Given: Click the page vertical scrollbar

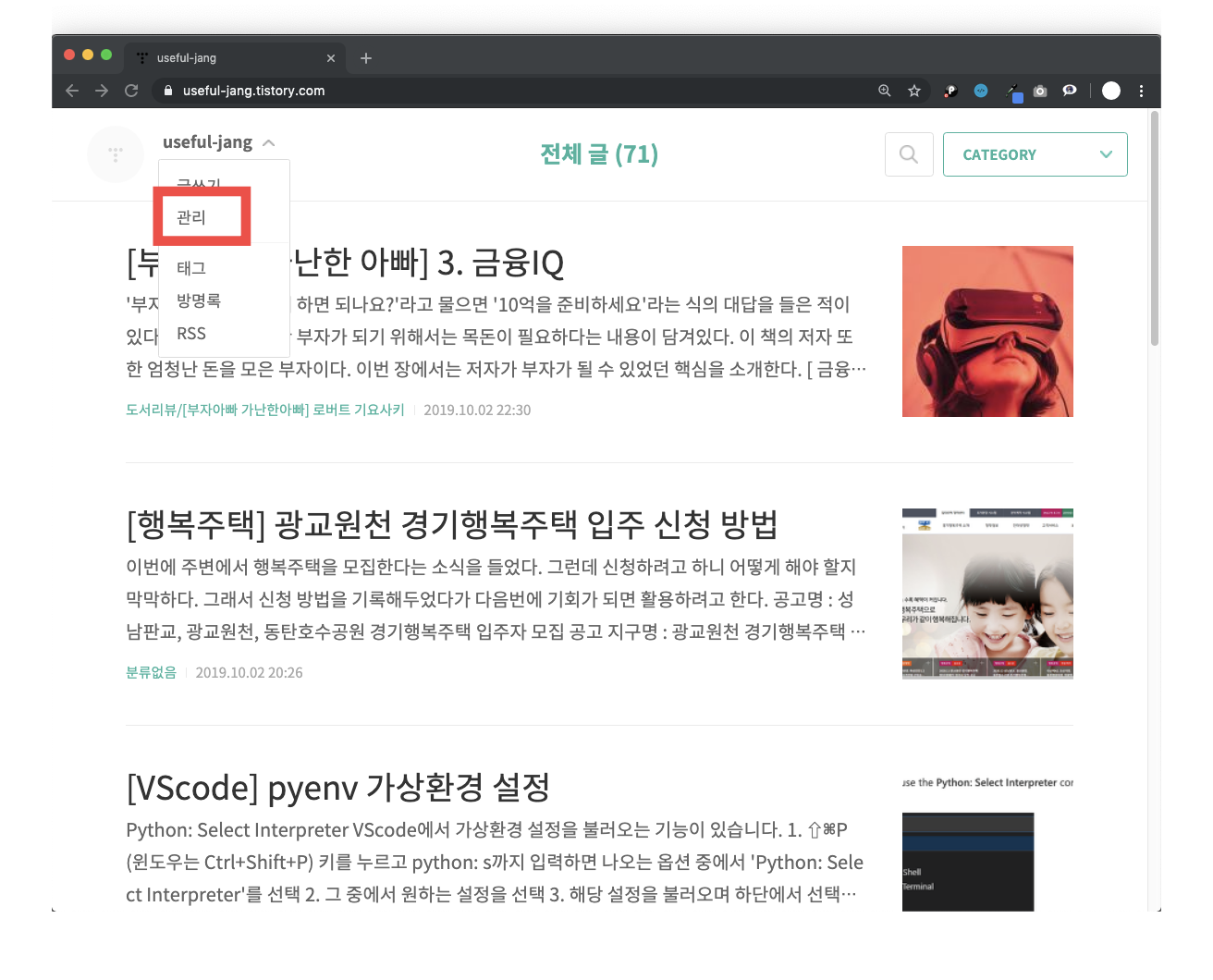Looking at the screenshot, I should (1155, 229).
